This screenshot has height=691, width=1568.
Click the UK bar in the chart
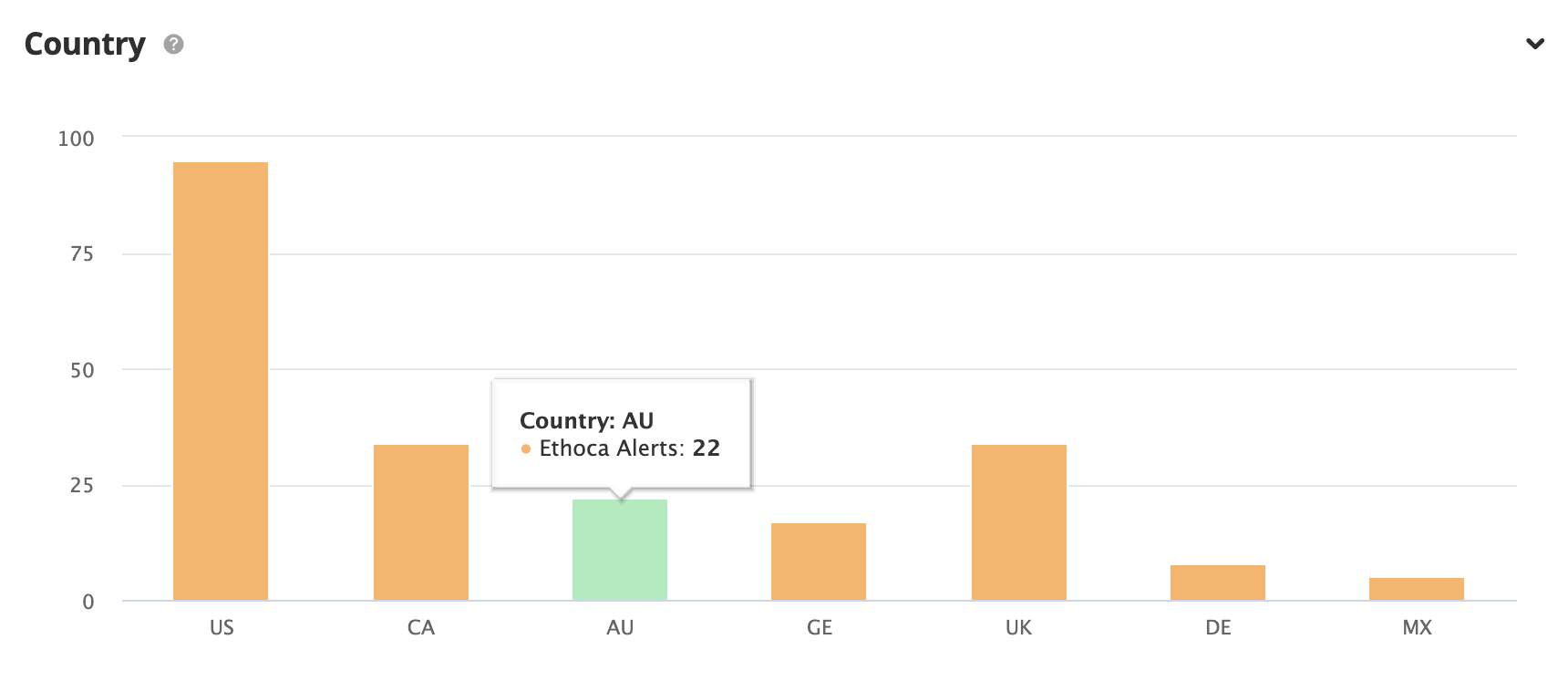coord(1018,522)
